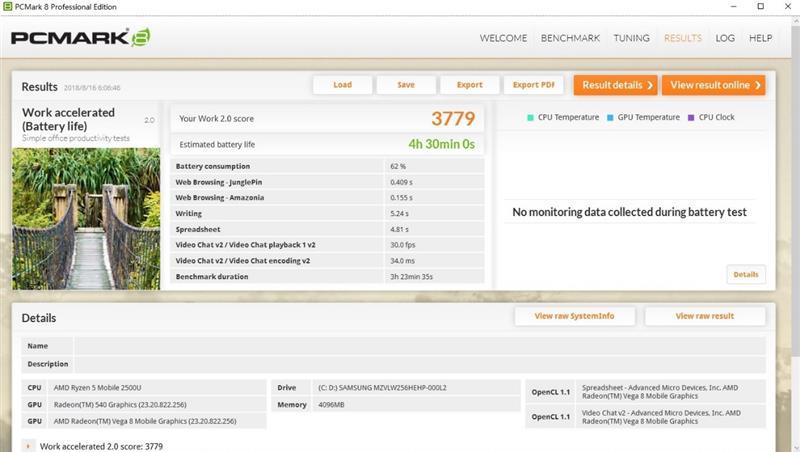Click the Save result button
The height and width of the screenshot is (452, 800).
click(x=405, y=85)
